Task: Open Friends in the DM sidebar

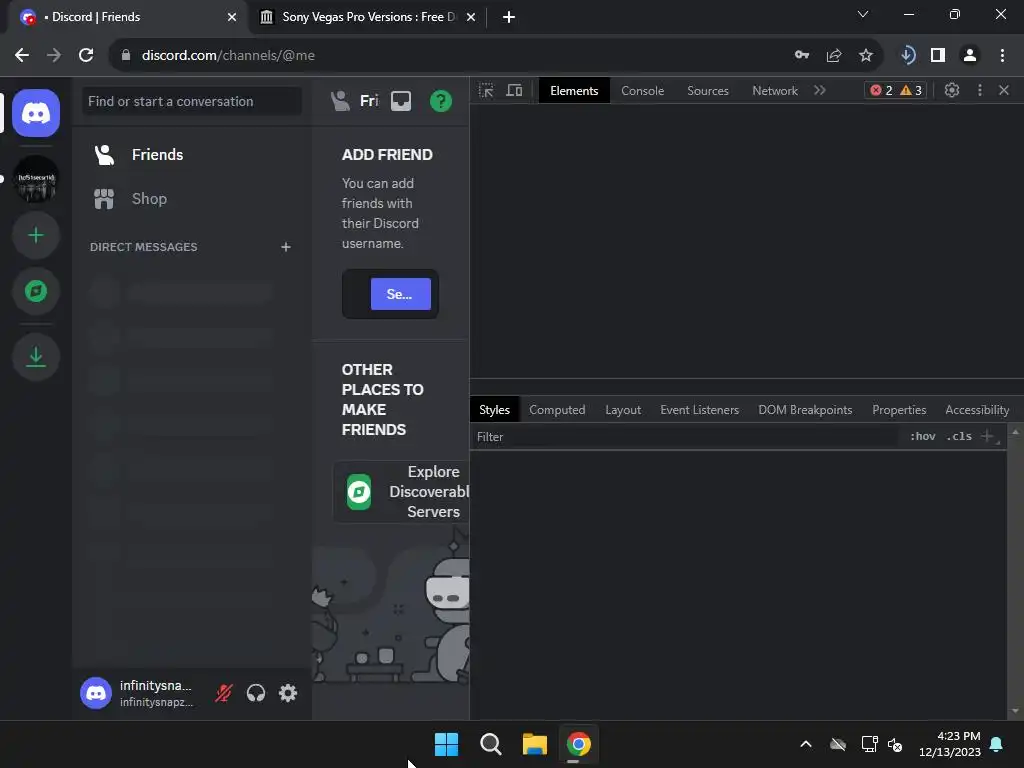Action: [191, 155]
